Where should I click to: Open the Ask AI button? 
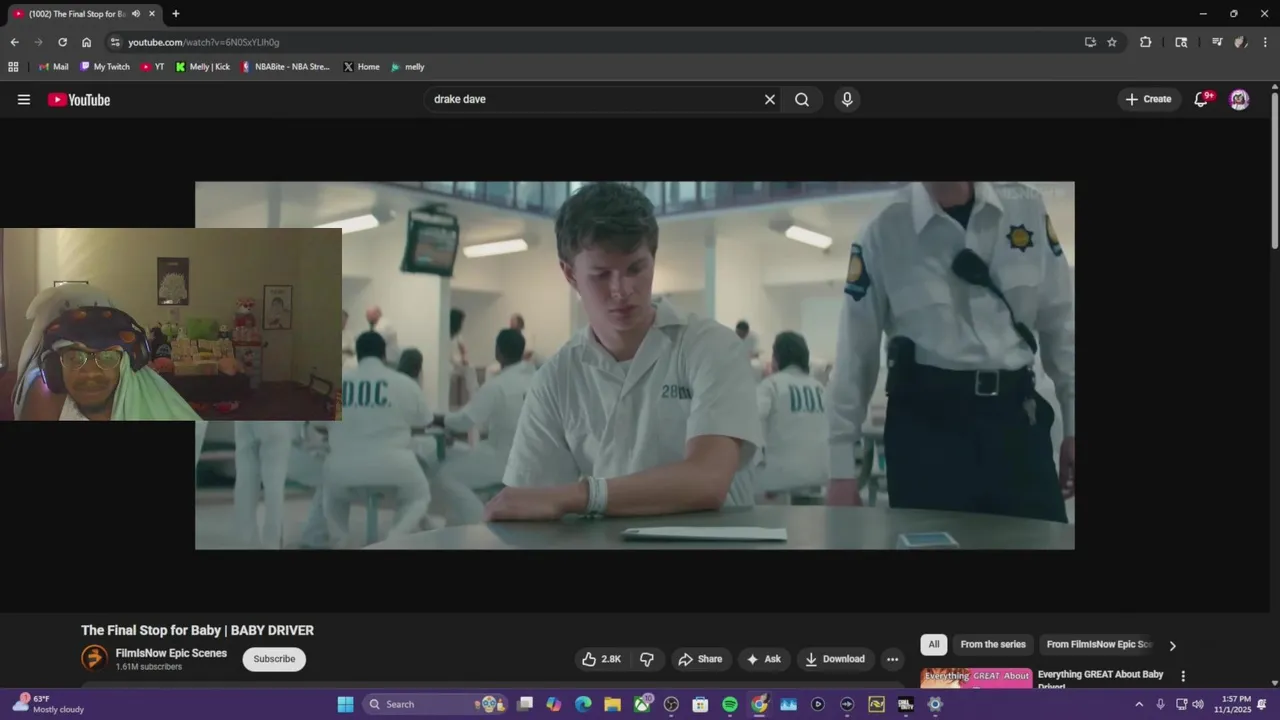763,659
